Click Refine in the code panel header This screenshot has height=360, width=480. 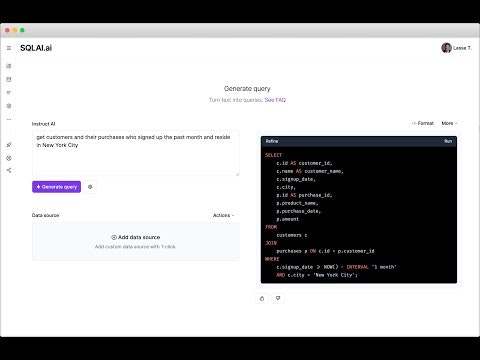point(272,141)
